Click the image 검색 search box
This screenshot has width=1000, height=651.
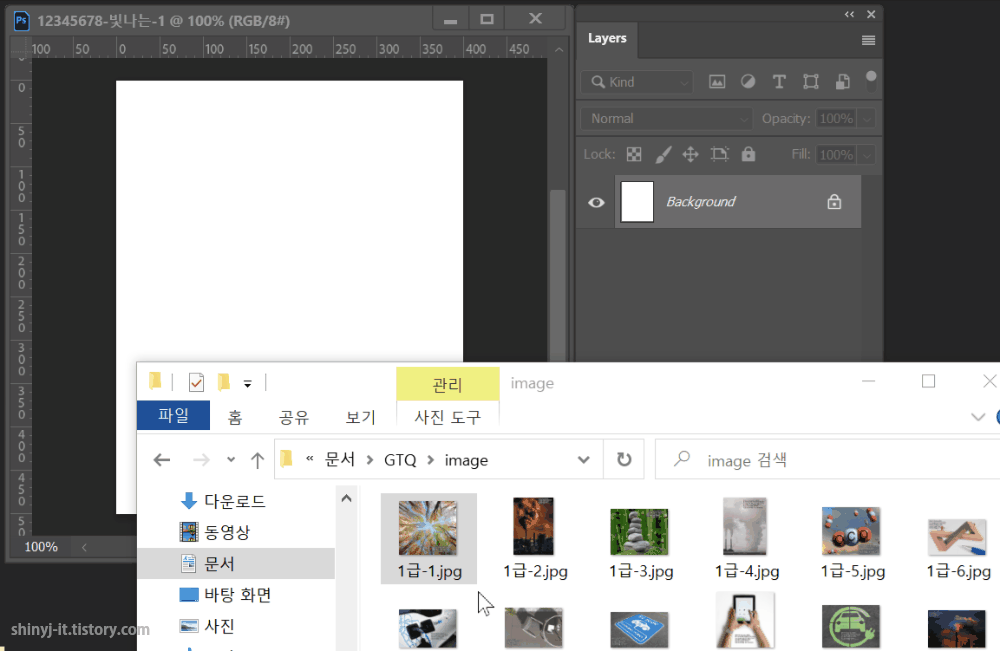click(x=829, y=460)
